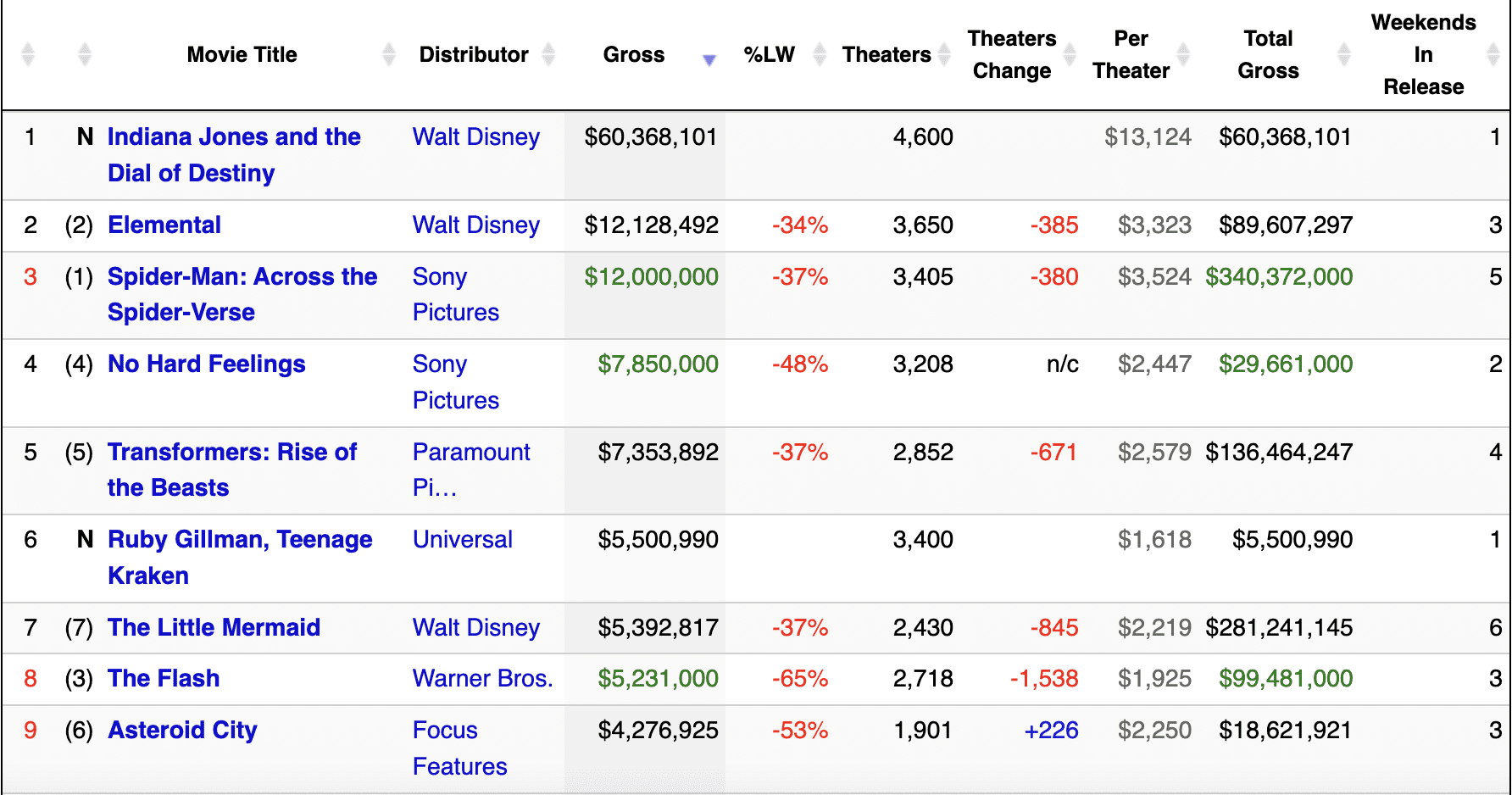The height and width of the screenshot is (795, 1512).
Task: Select Asteroid City's total gross $18,621,921
Action: 1286,730
